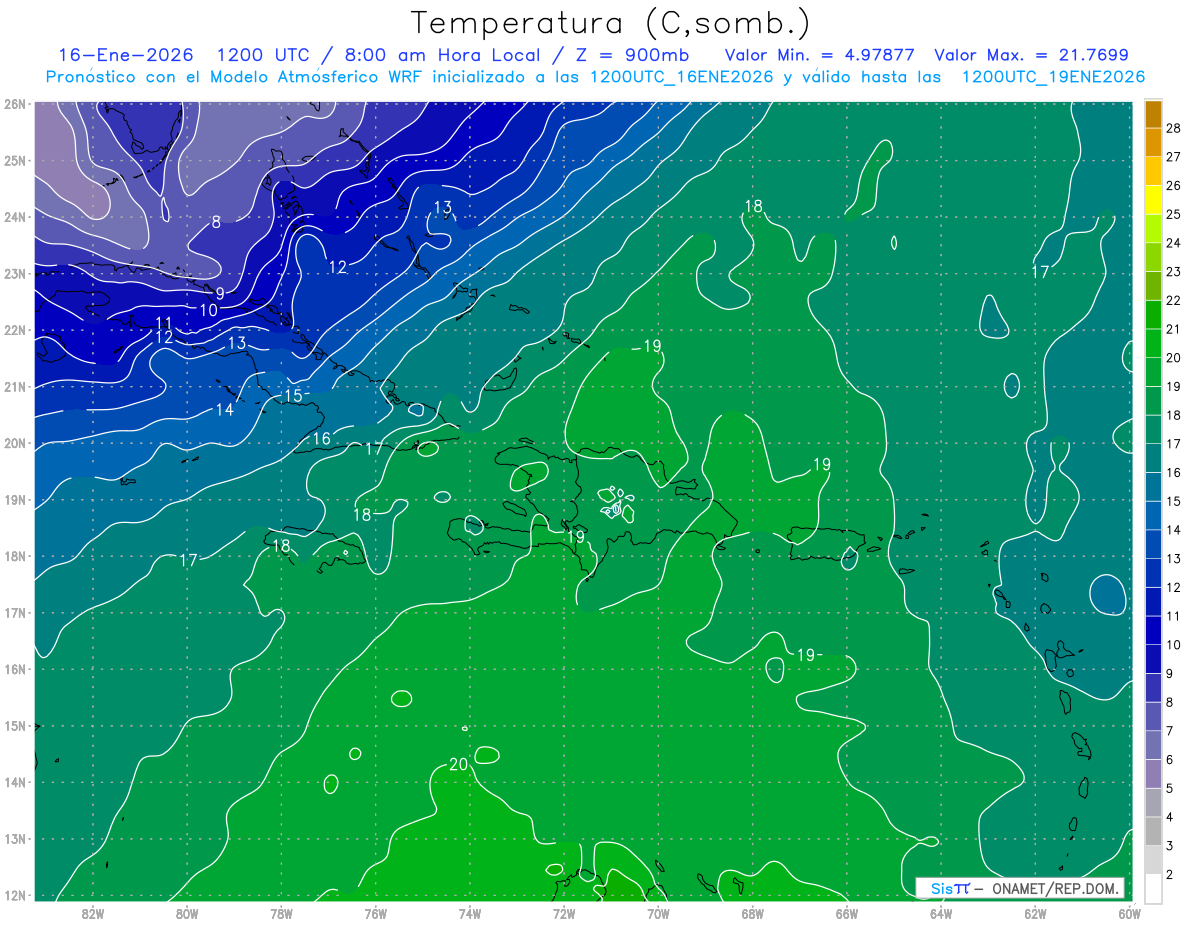Click the "Valor Min. = 4.97877" value

click(x=820, y=55)
